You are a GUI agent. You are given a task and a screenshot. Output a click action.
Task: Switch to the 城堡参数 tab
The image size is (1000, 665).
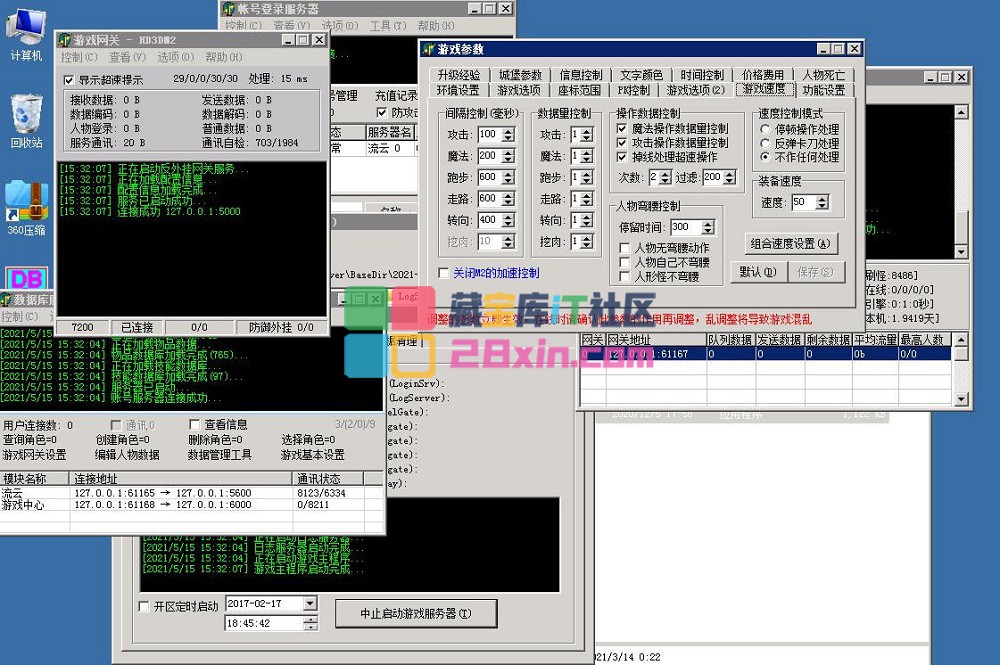(520, 75)
